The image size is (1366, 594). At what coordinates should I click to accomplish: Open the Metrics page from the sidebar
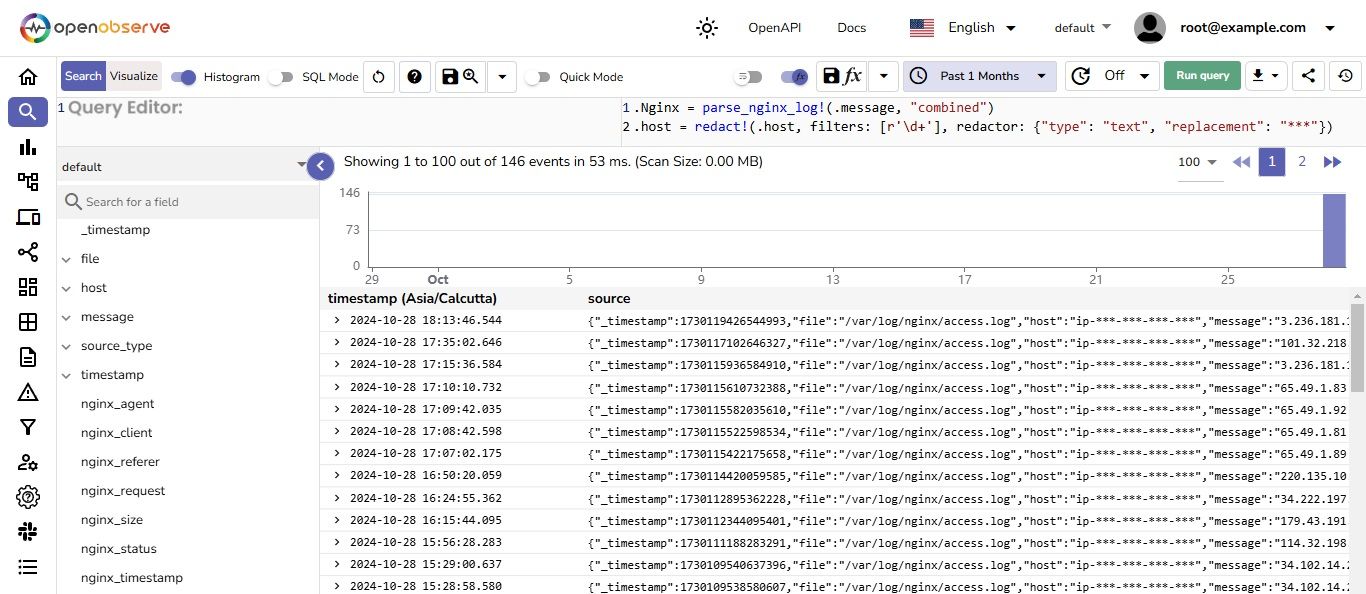point(27,147)
